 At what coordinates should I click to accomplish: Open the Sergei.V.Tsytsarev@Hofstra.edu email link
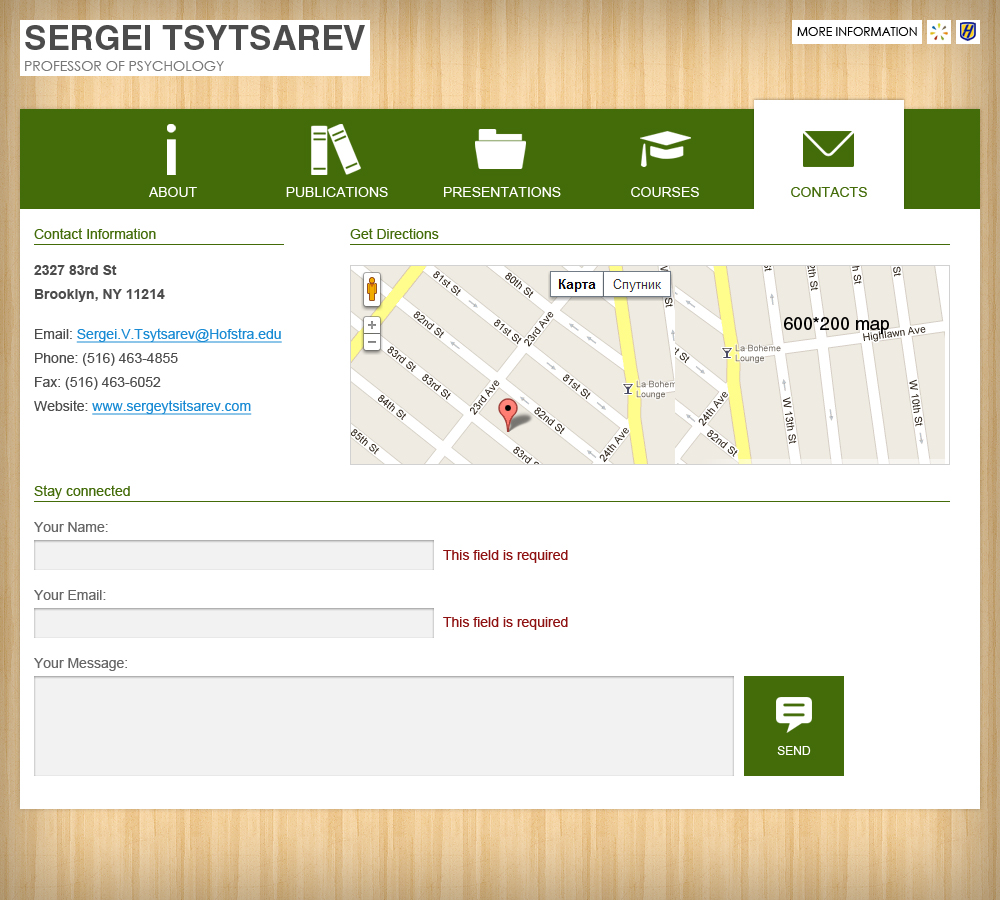point(179,335)
